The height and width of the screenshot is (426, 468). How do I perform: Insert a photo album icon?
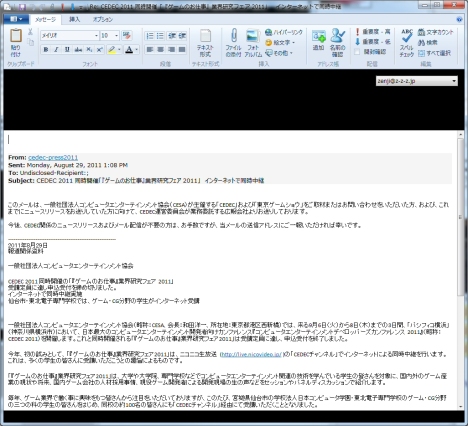coord(253,36)
